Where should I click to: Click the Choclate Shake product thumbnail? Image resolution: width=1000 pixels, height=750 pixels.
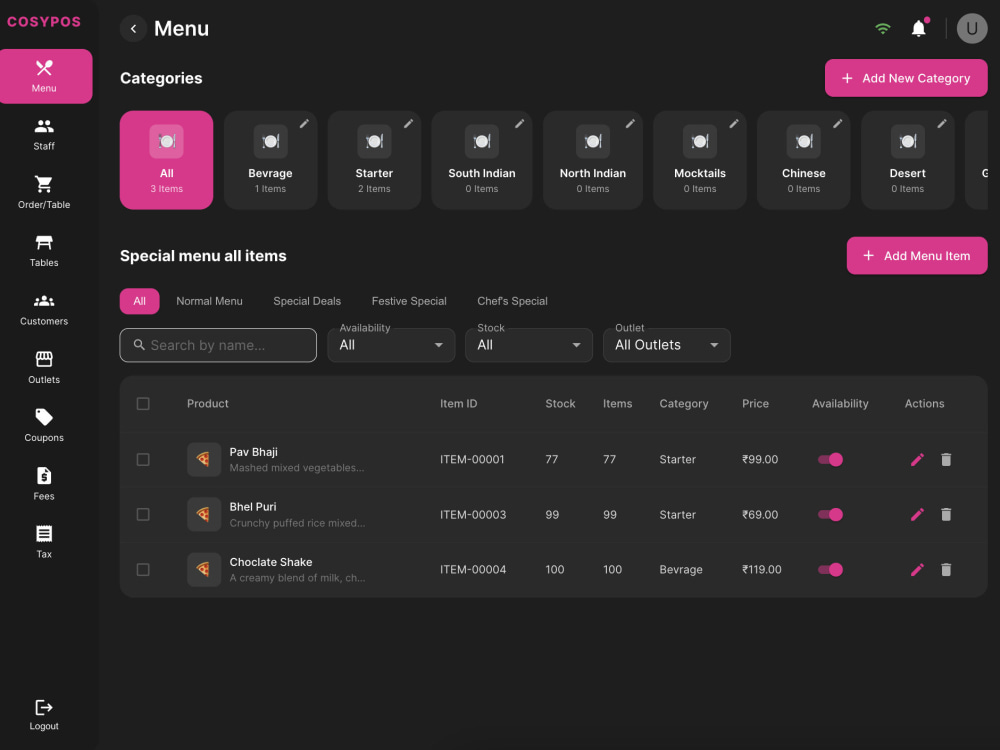(x=204, y=570)
